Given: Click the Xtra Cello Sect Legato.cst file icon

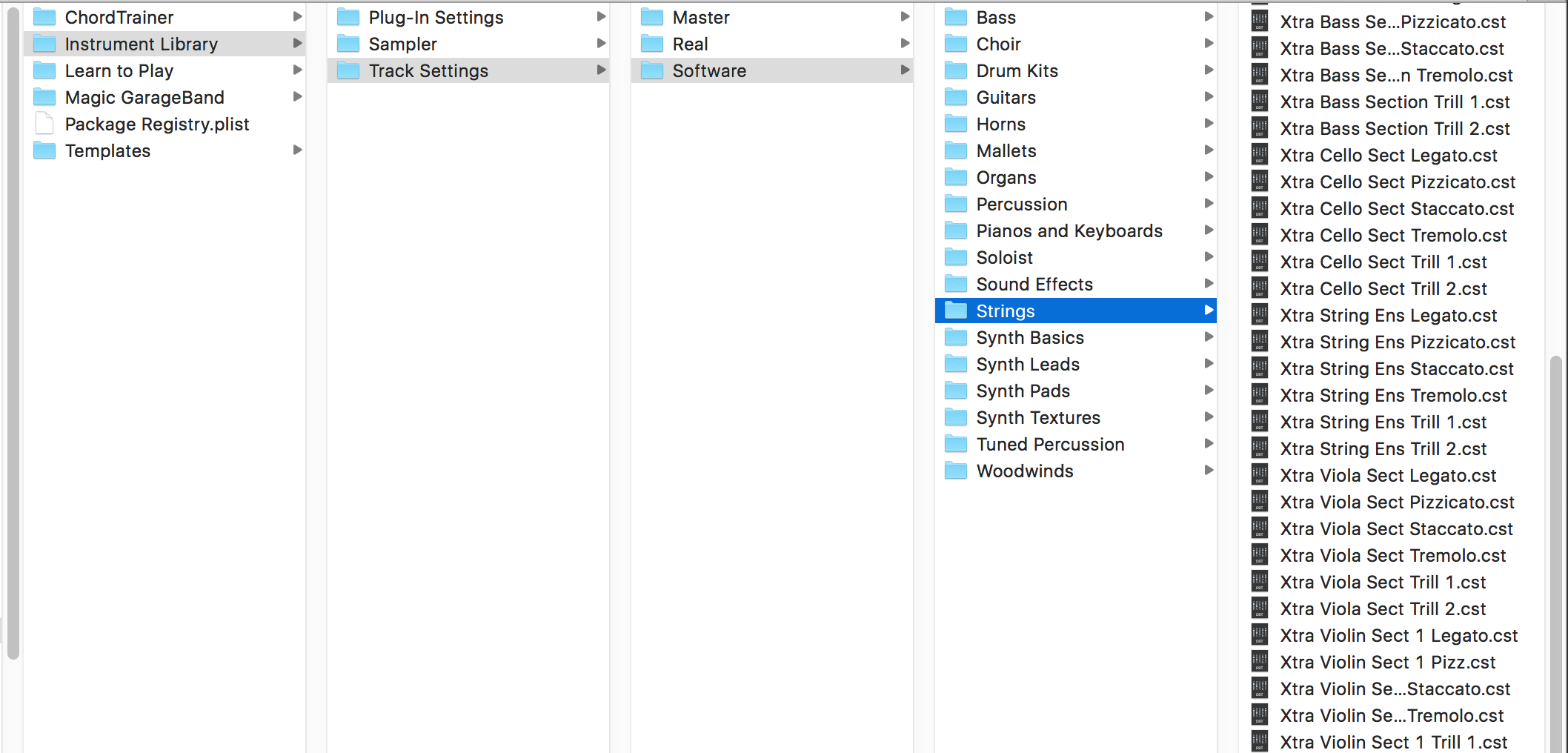Looking at the screenshot, I should pos(1259,155).
